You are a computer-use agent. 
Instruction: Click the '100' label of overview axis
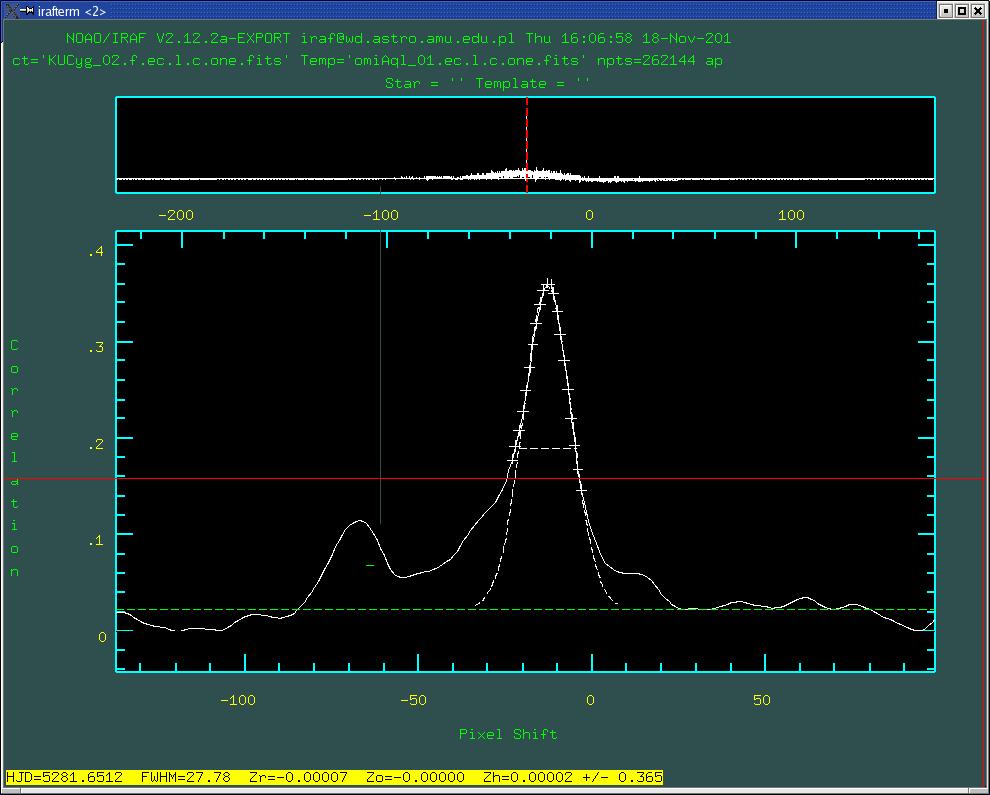[x=791, y=215]
